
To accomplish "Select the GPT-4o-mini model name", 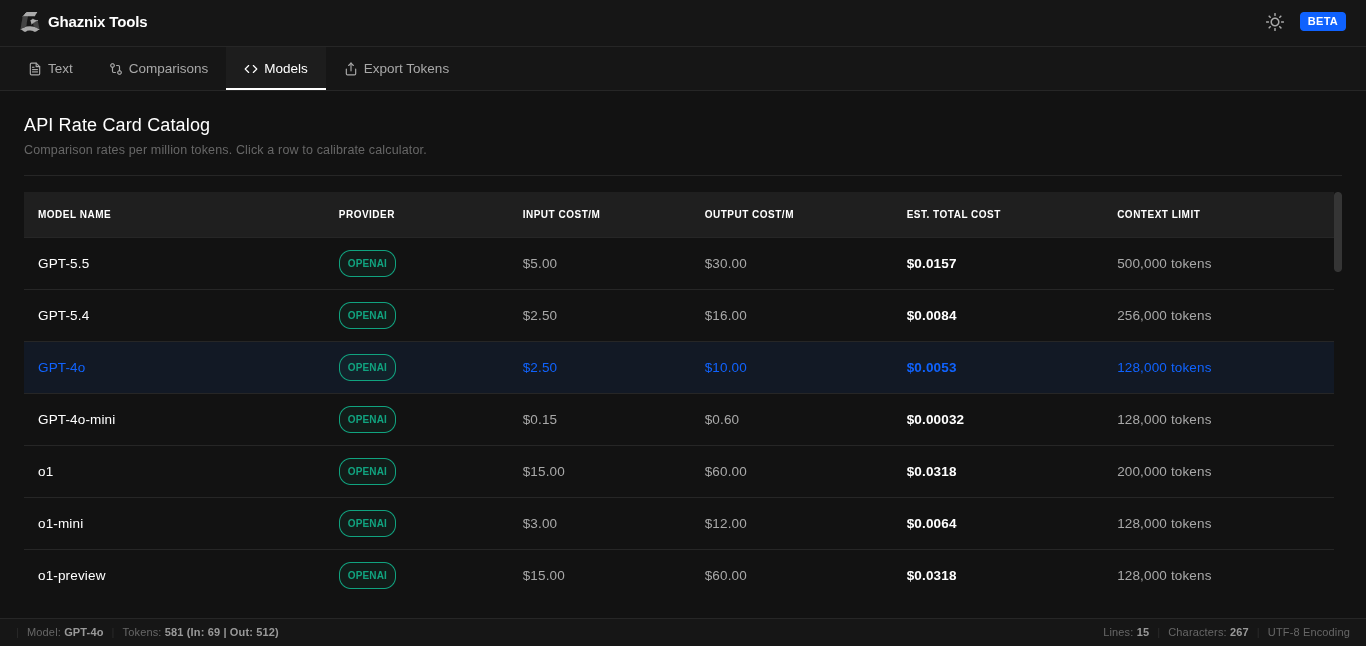I will pos(77,420).
